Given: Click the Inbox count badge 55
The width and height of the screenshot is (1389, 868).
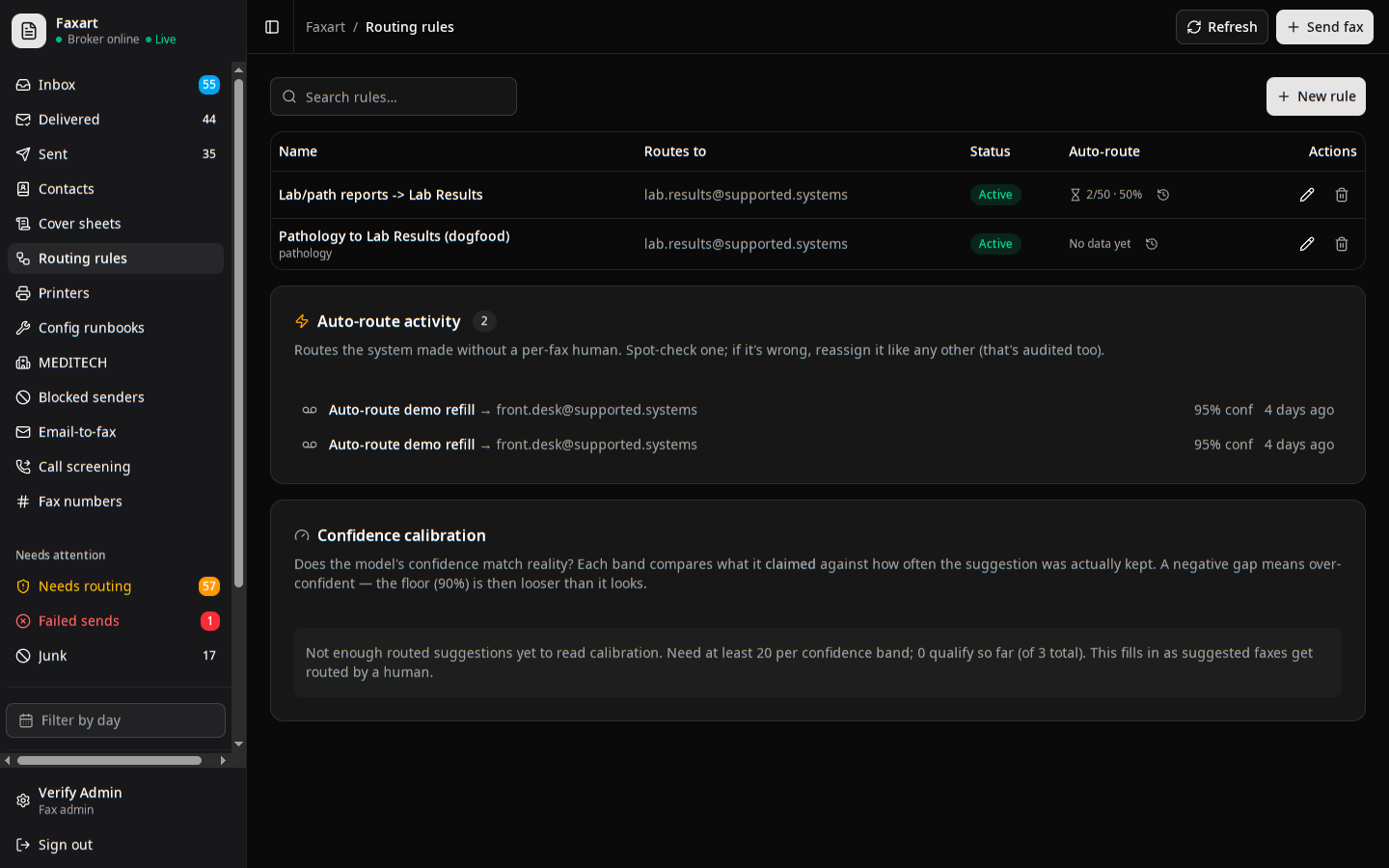Looking at the screenshot, I should click(x=209, y=85).
